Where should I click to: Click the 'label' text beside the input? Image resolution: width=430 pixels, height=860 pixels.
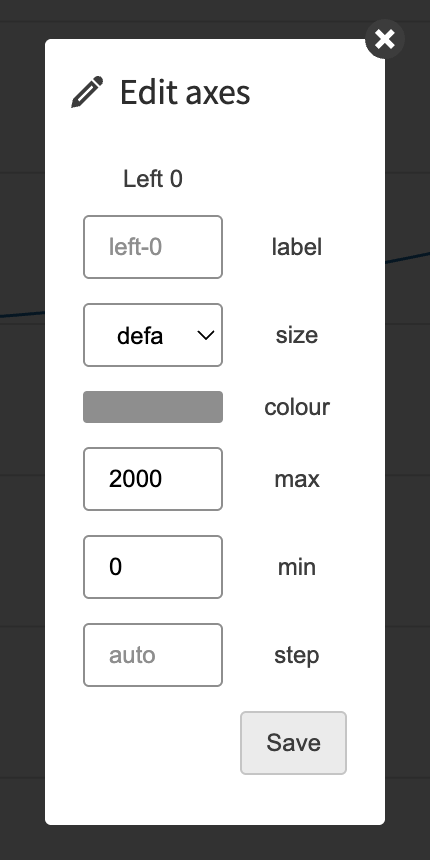pyautogui.click(x=297, y=247)
